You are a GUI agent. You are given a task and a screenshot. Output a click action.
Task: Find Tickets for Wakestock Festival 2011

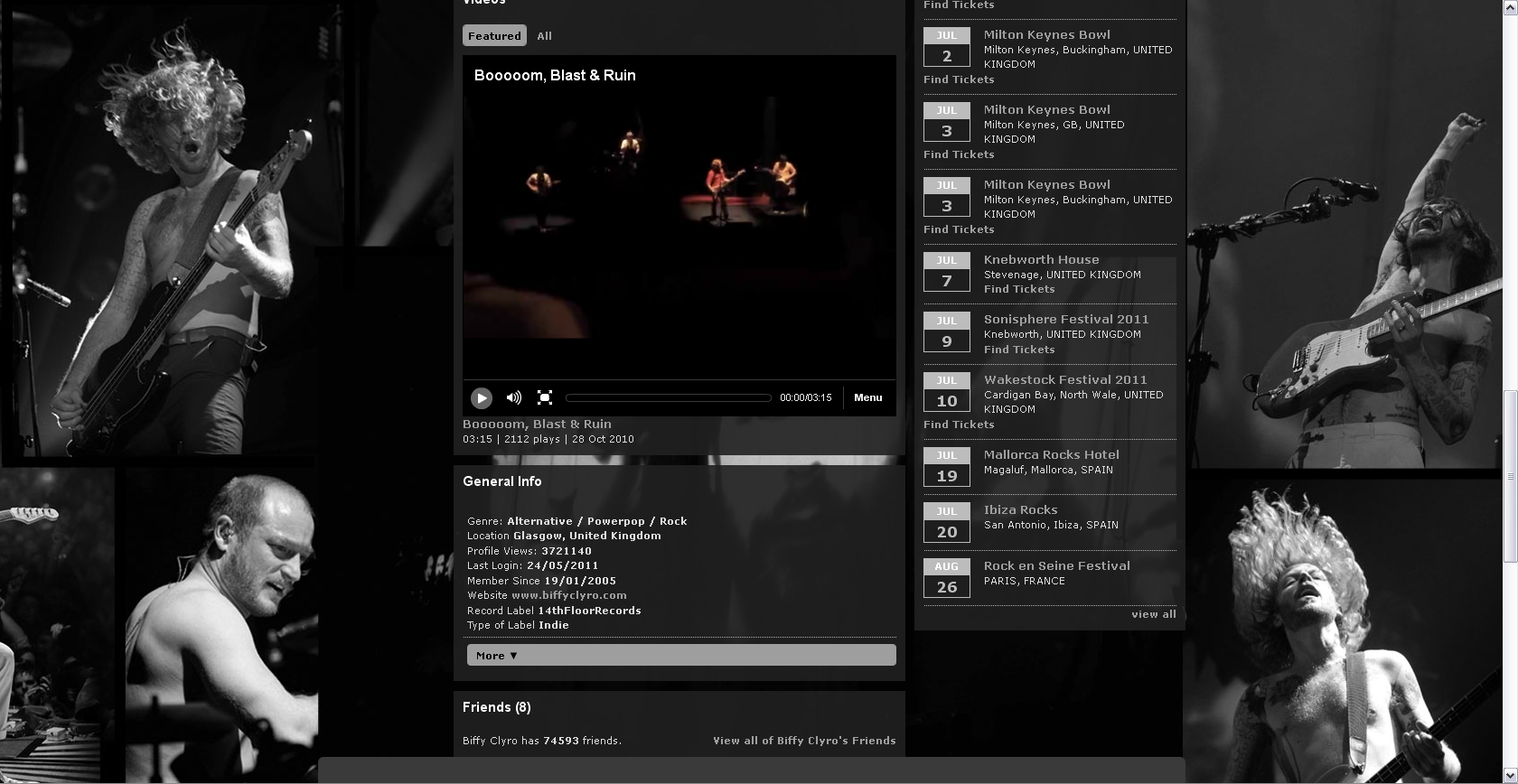(959, 425)
